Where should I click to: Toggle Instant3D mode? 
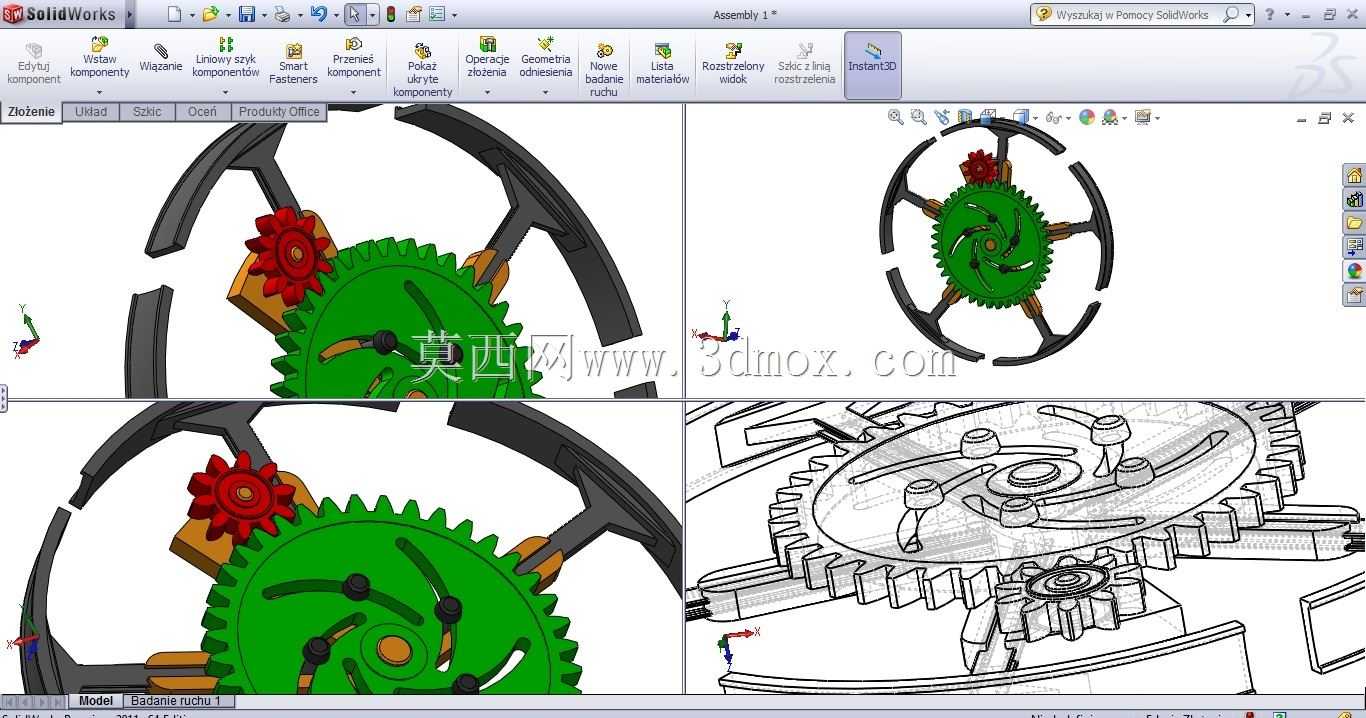click(x=873, y=65)
